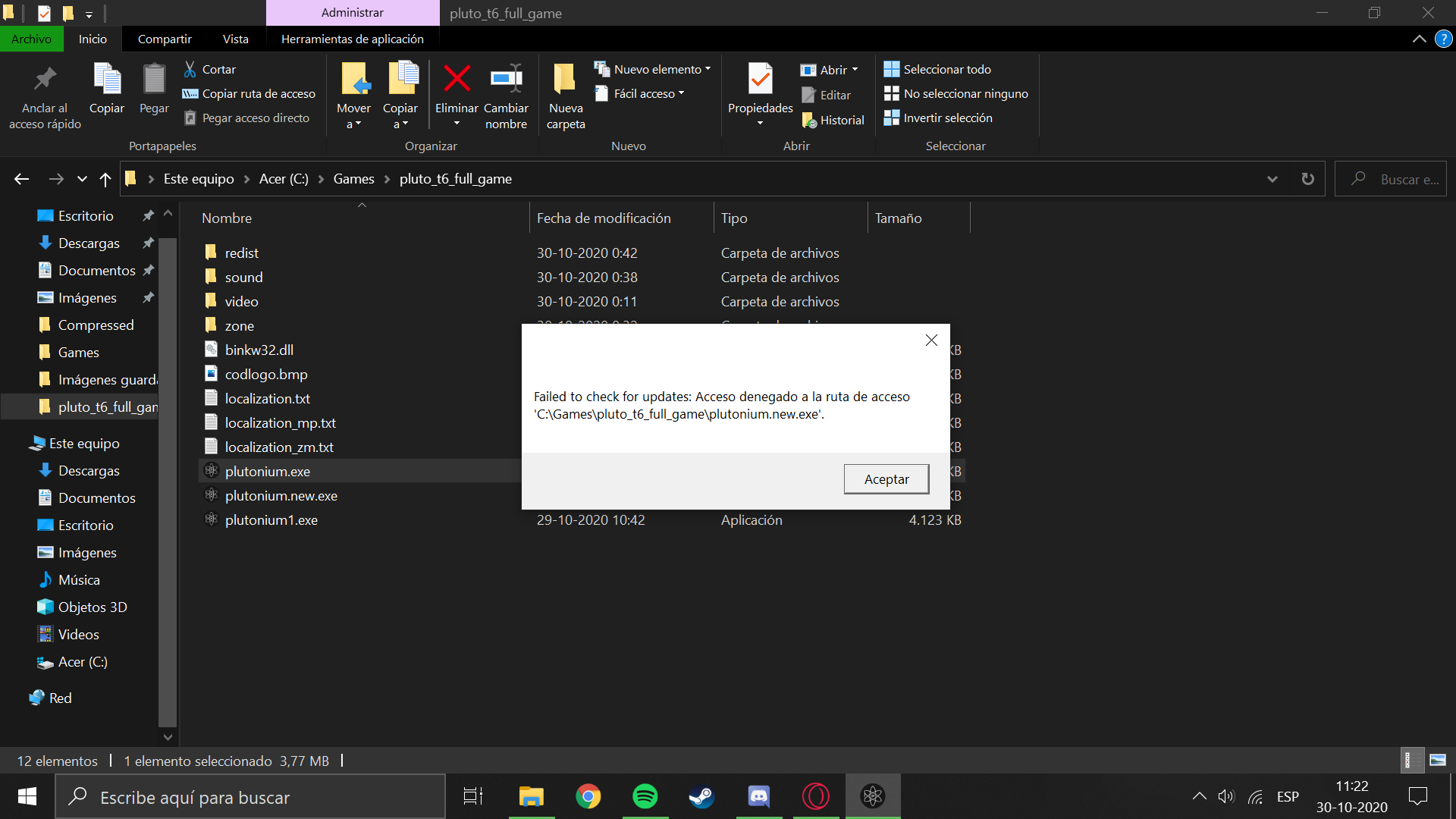1456x819 pixels.
Task: Select Cortar in the ribbon
Action: (210, 69)
